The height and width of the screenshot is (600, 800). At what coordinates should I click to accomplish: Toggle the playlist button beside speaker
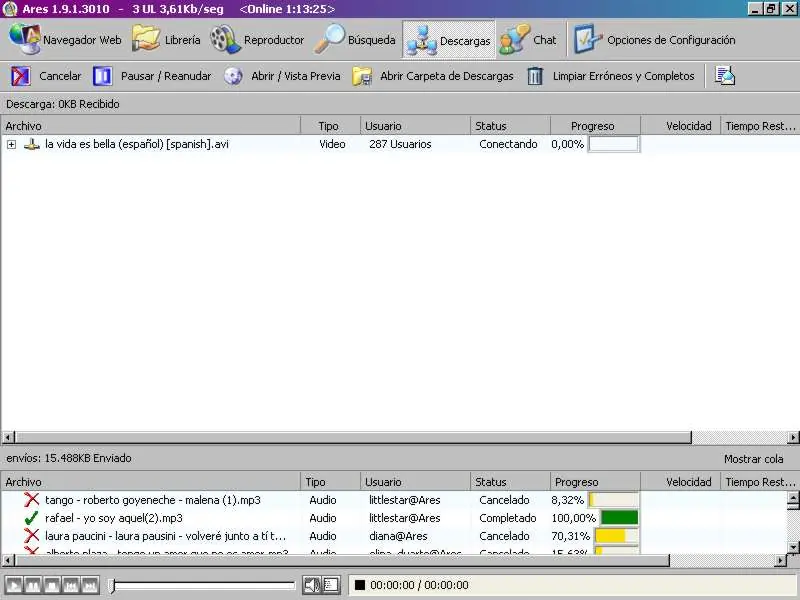pyautogui.click(x=331, y=585)
